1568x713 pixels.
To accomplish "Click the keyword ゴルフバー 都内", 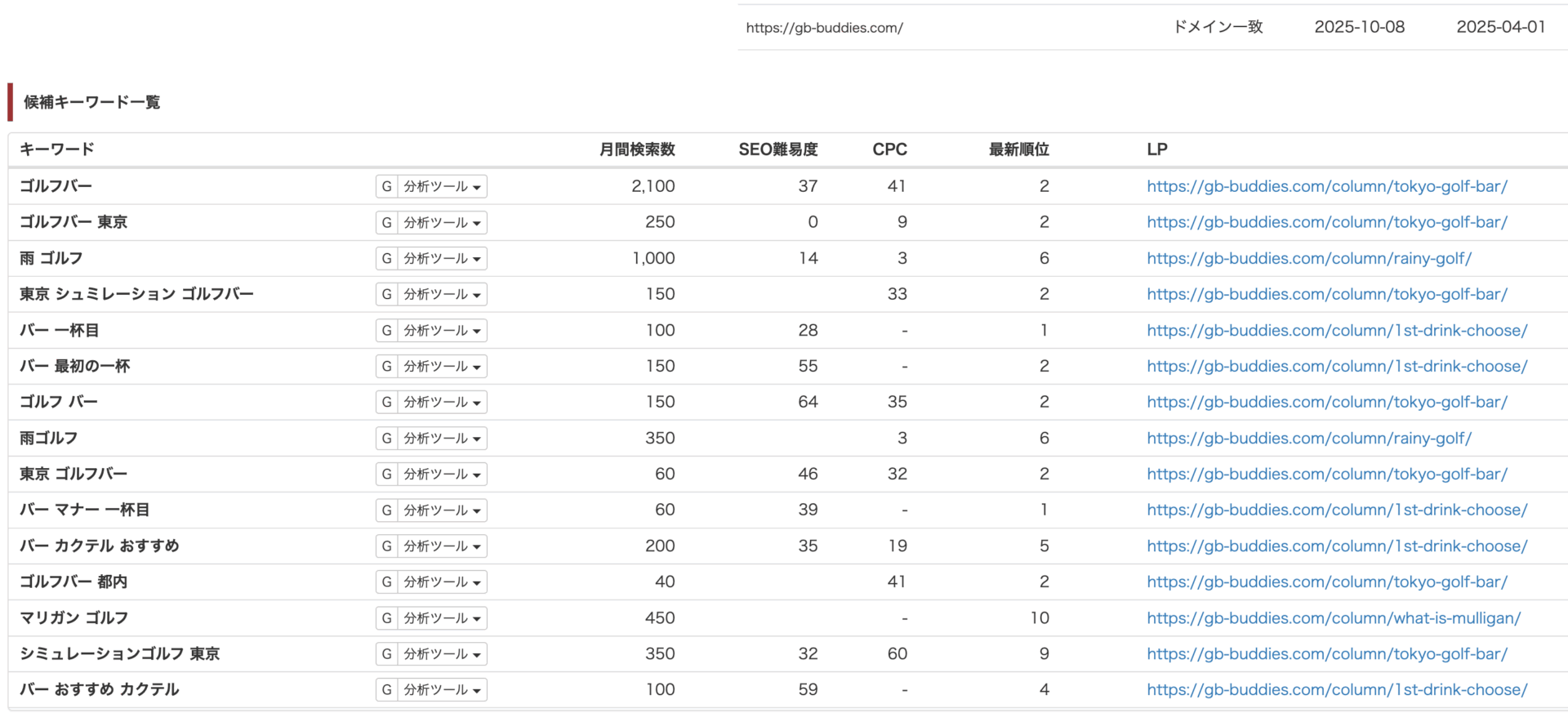I will pyautogui.click(x=73, y=582).
